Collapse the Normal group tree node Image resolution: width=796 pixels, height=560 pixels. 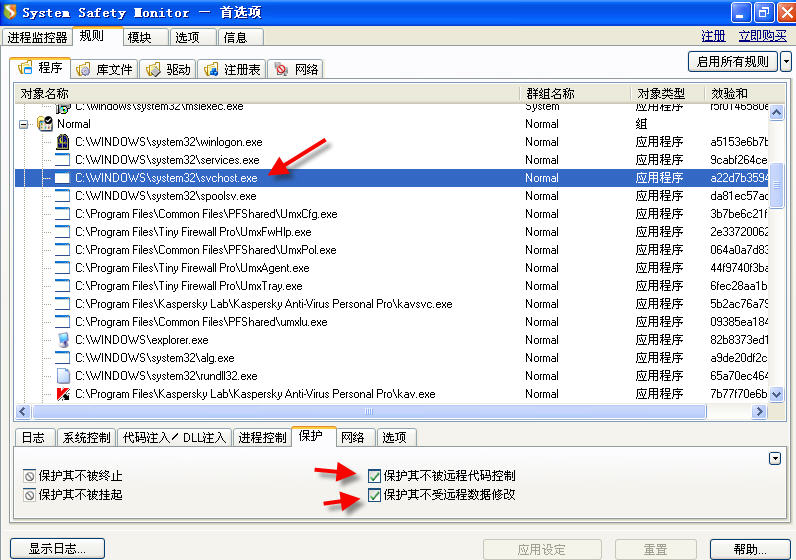[23, 124]
